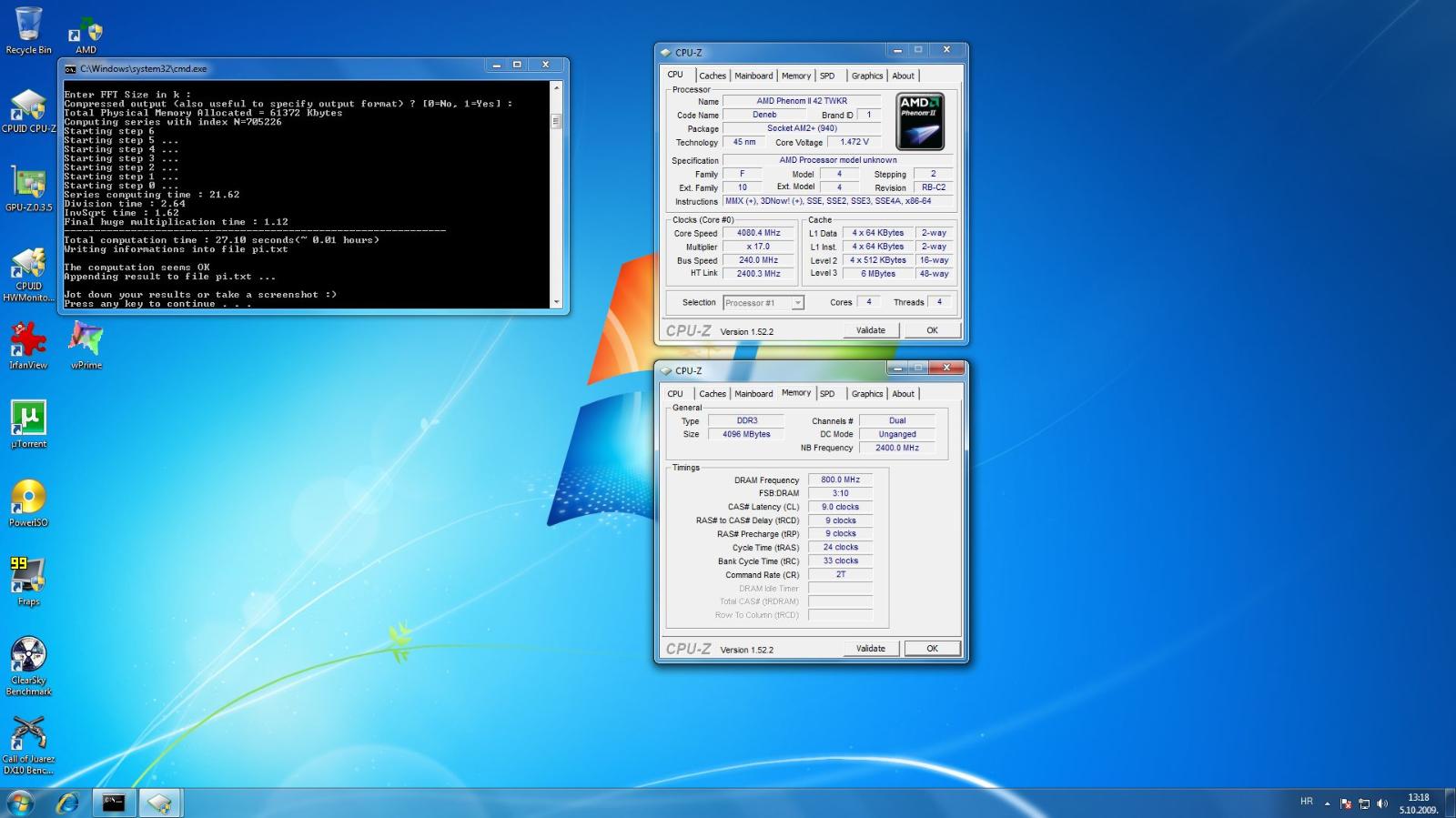This screenshot has height=818, width=1456.
Task: Click the Multiplier value x 17.0
Action: tap(759, 247)
